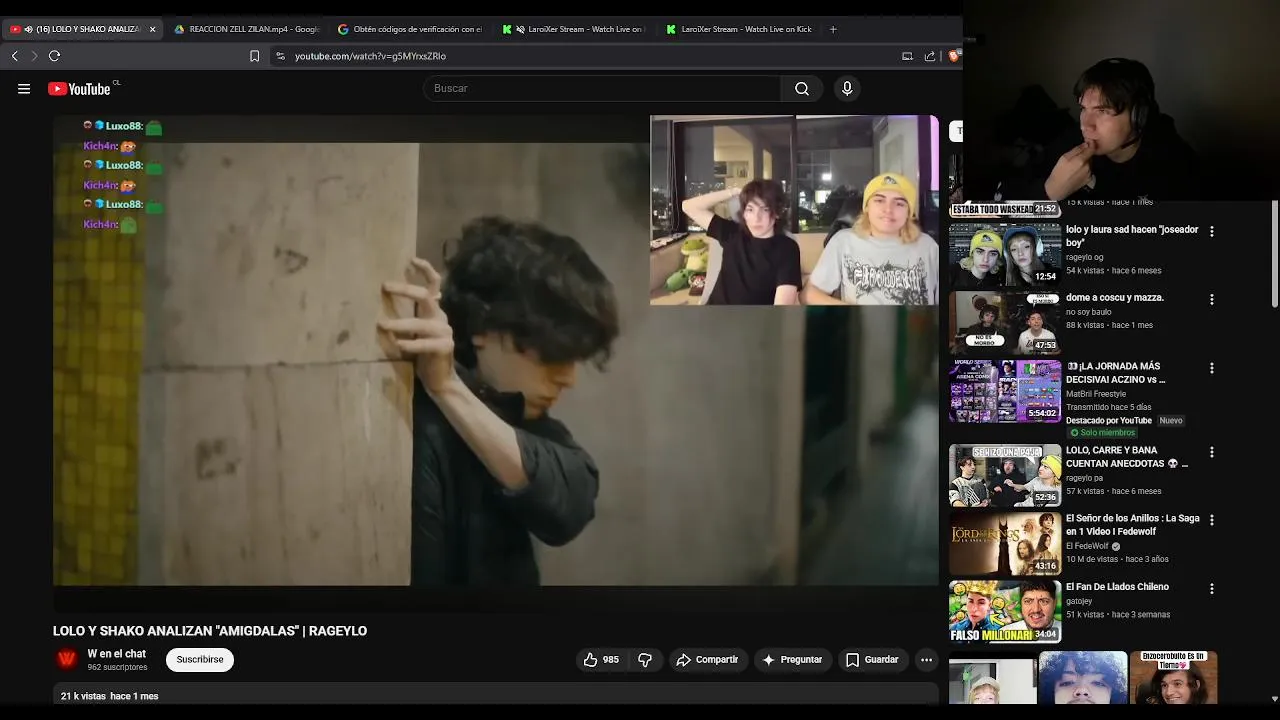Click the Guardar save button

click(x=872, y=660)
